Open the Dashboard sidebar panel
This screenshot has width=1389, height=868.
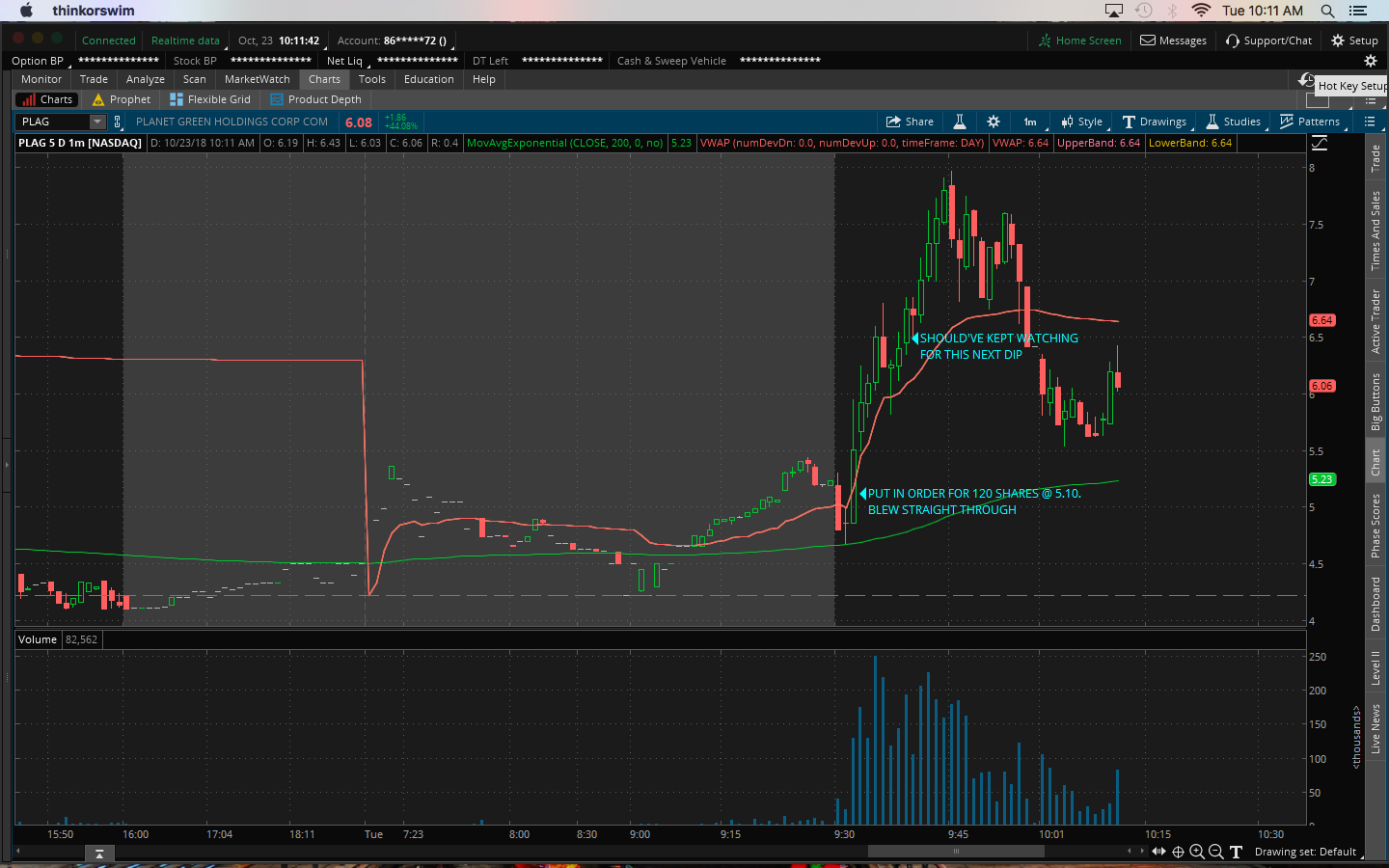coord(1375,605)
